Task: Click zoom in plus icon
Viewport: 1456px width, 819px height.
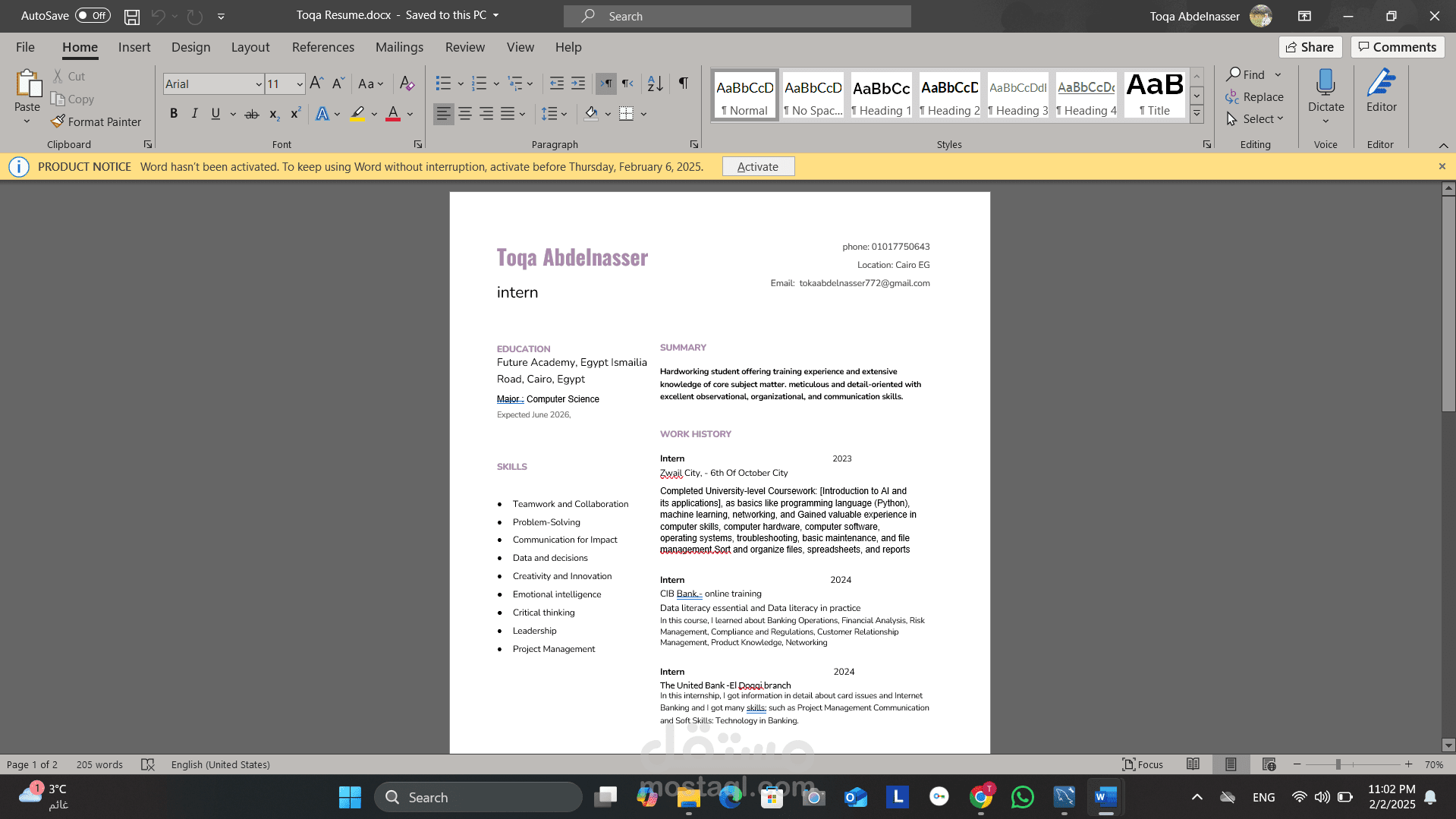Action: point(1408,764)
